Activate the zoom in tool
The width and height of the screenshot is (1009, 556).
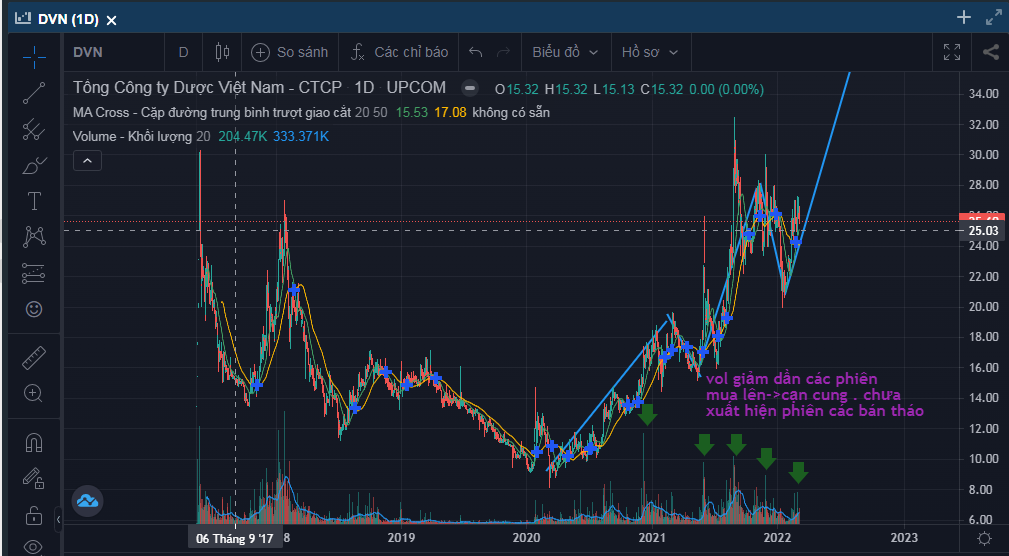34,393
